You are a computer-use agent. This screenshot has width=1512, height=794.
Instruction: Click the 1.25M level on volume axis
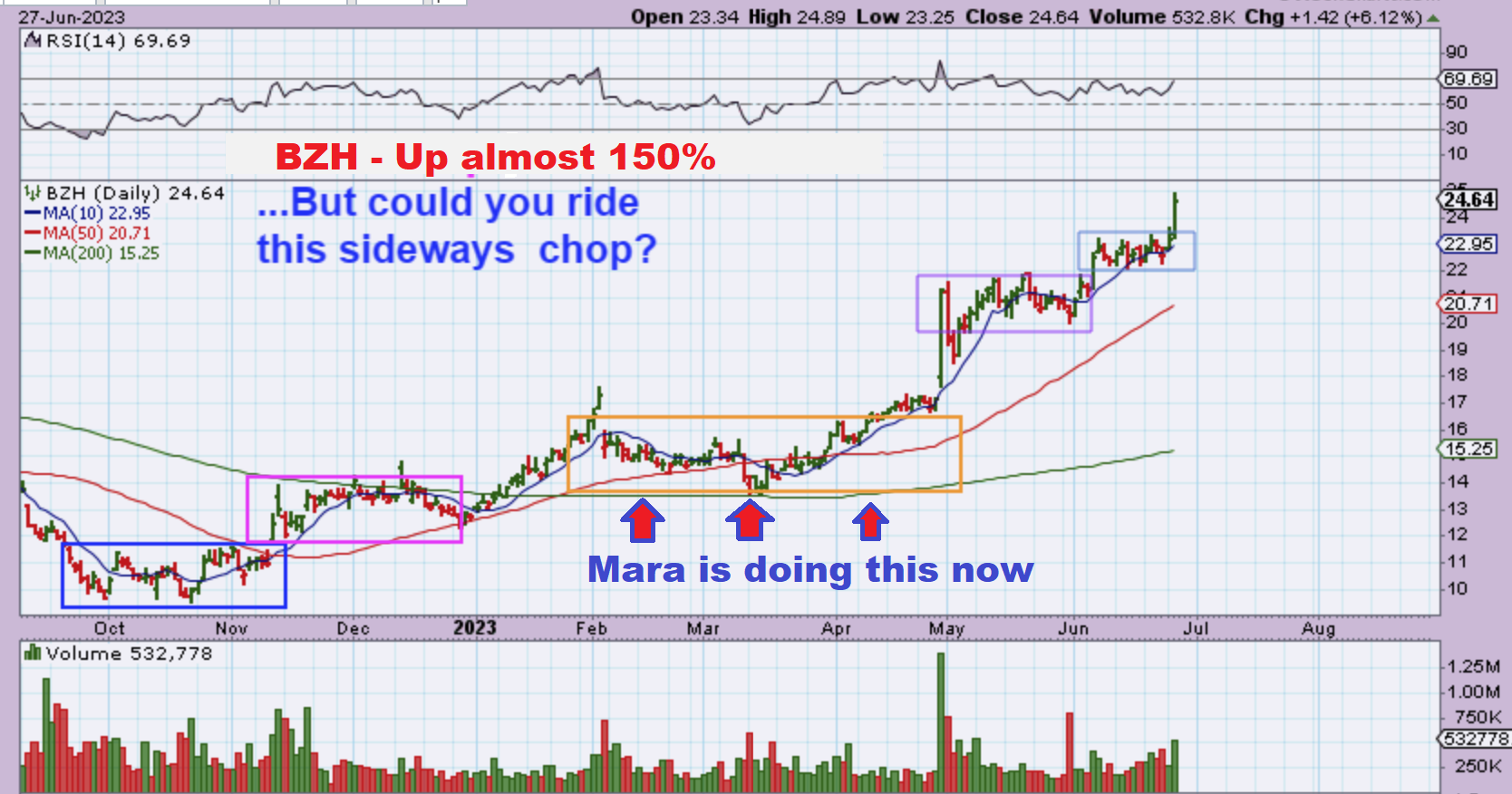[1474, 666]
